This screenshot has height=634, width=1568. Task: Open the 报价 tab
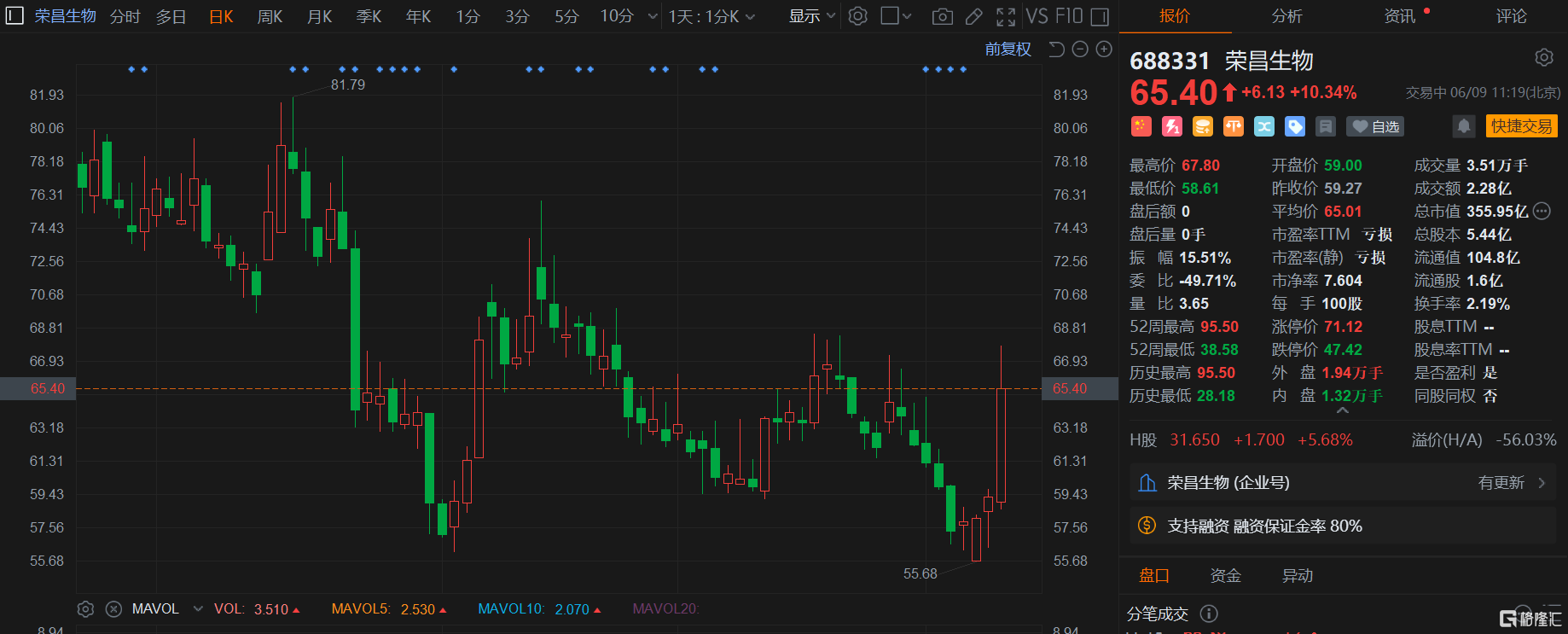click(1175, 16)
